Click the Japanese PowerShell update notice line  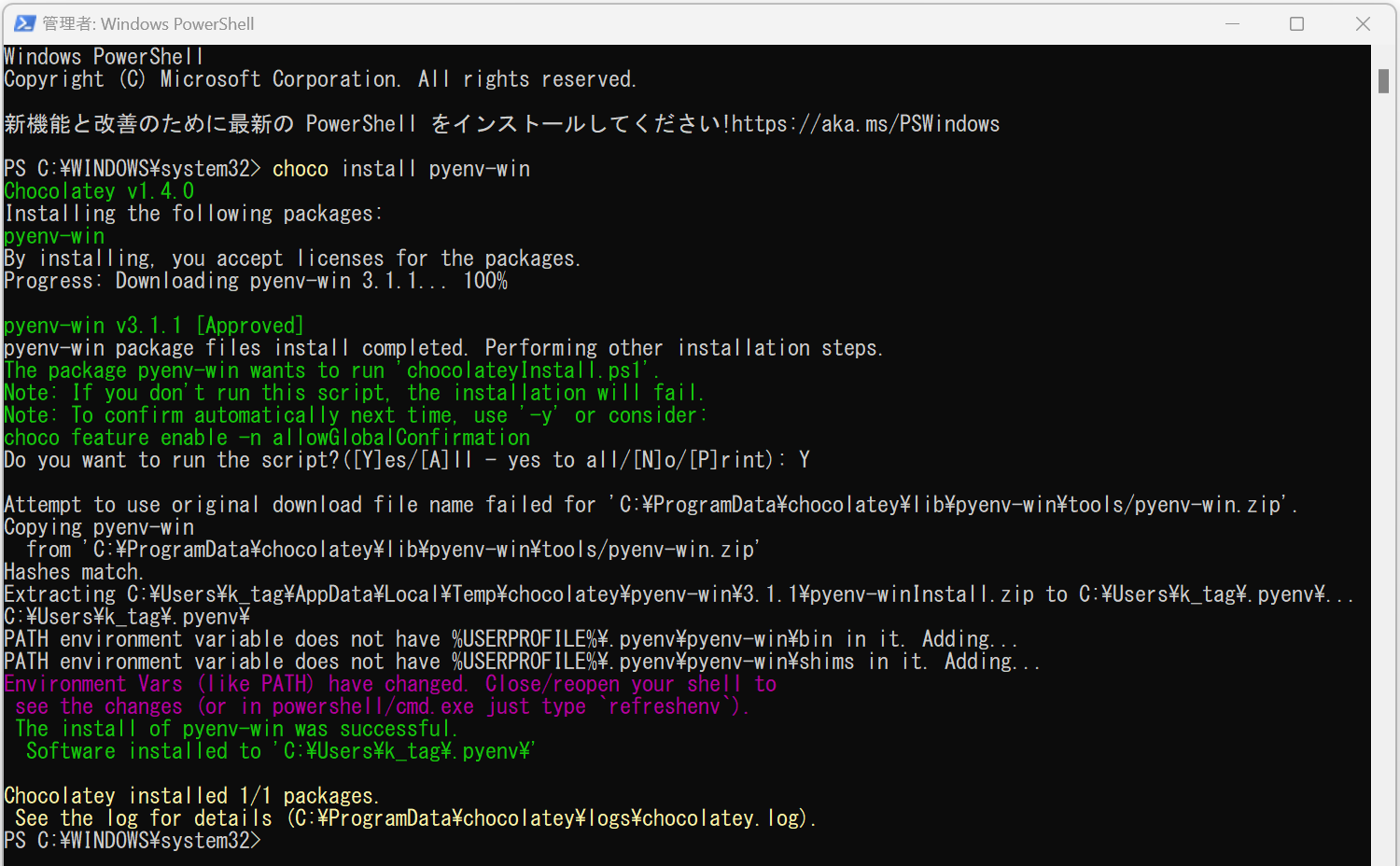coord(364,123)
